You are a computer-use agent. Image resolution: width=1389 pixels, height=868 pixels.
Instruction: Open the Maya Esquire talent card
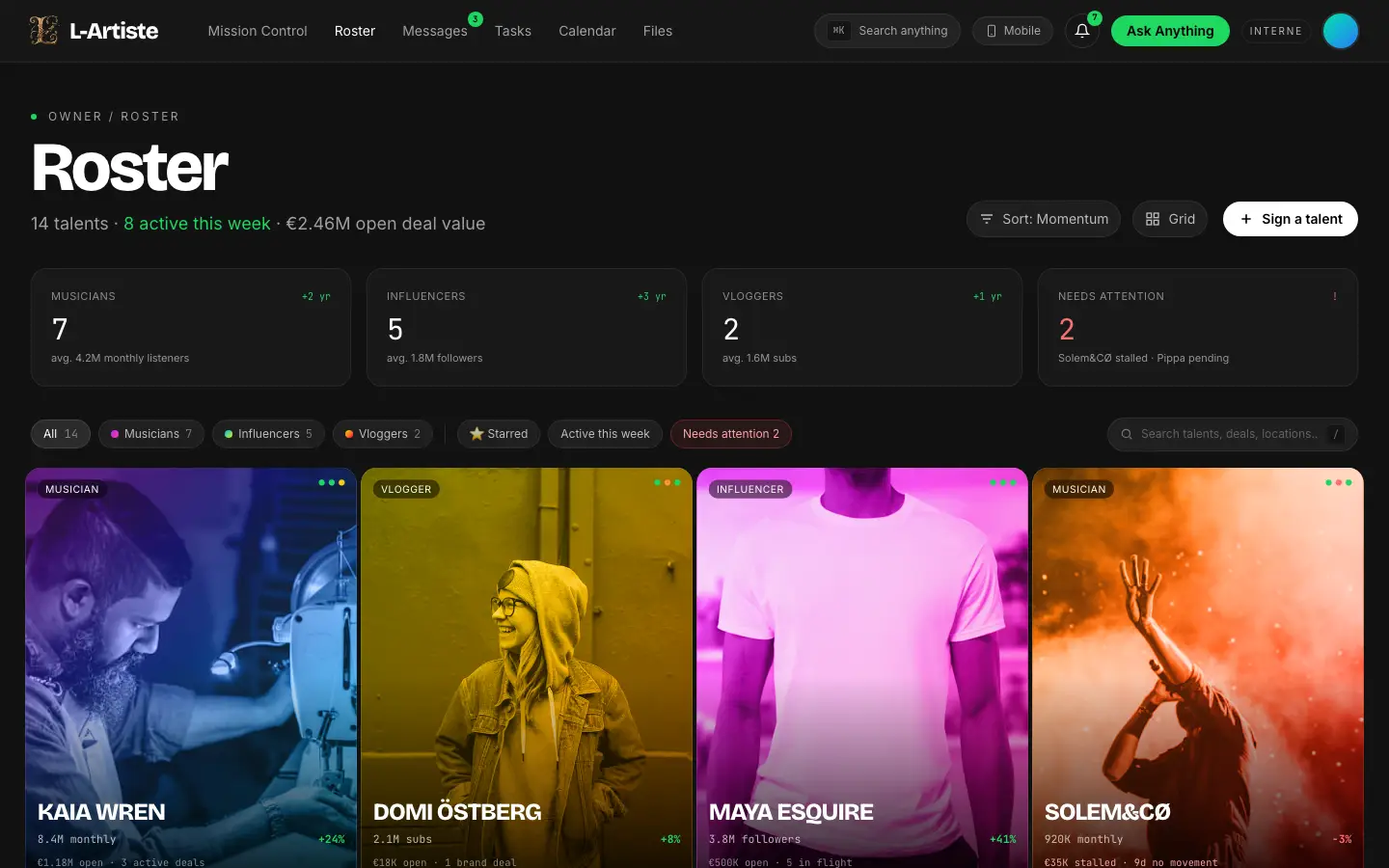[x=862, y=667]
